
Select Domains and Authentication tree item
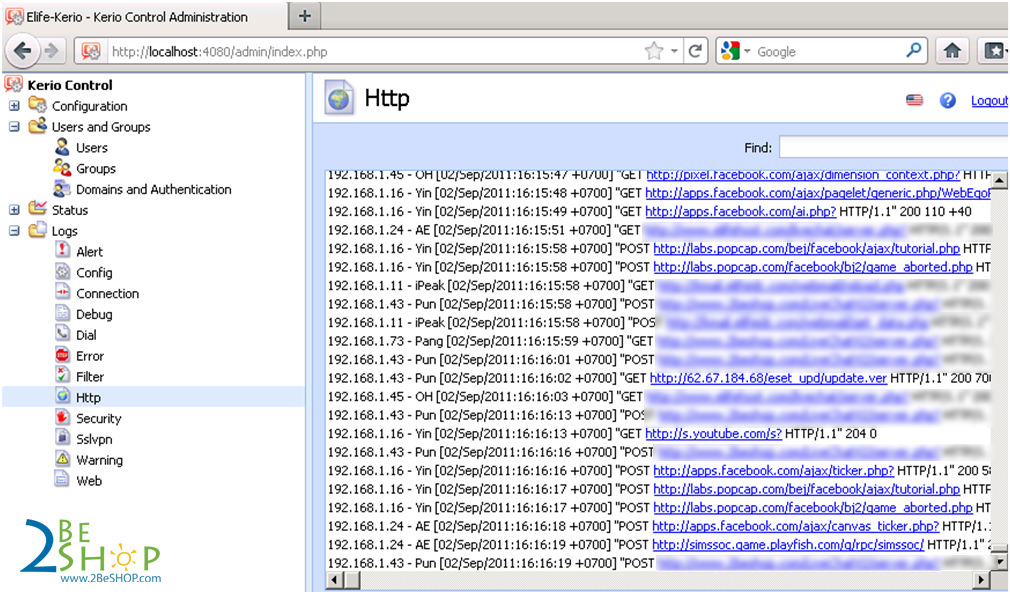[x=153, y=189]
